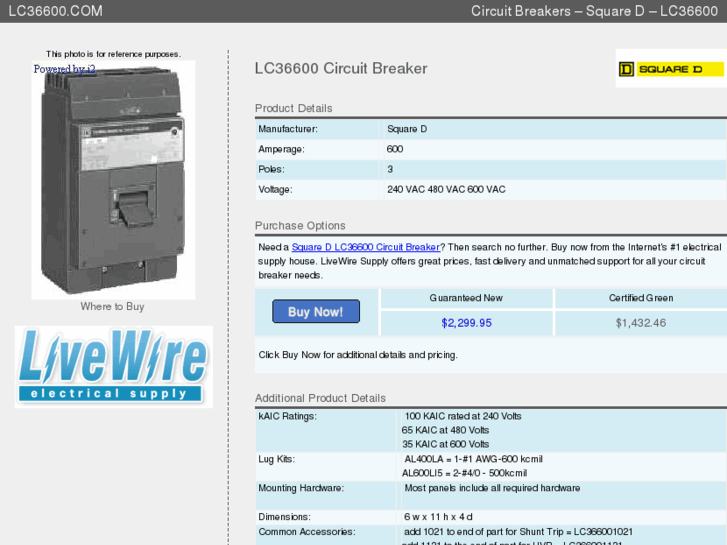This screenshot has width=727, height=545.
Task: Click the Amperage value 600
Action: click(x=395, y=149)
